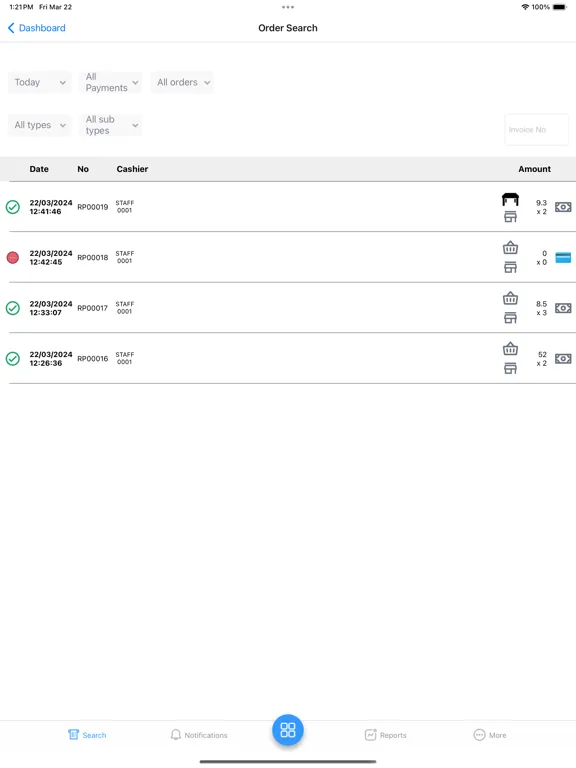Click the red cancelled status icon on RP00018
This screenshot has height=768, width=576.
(13, 258)
